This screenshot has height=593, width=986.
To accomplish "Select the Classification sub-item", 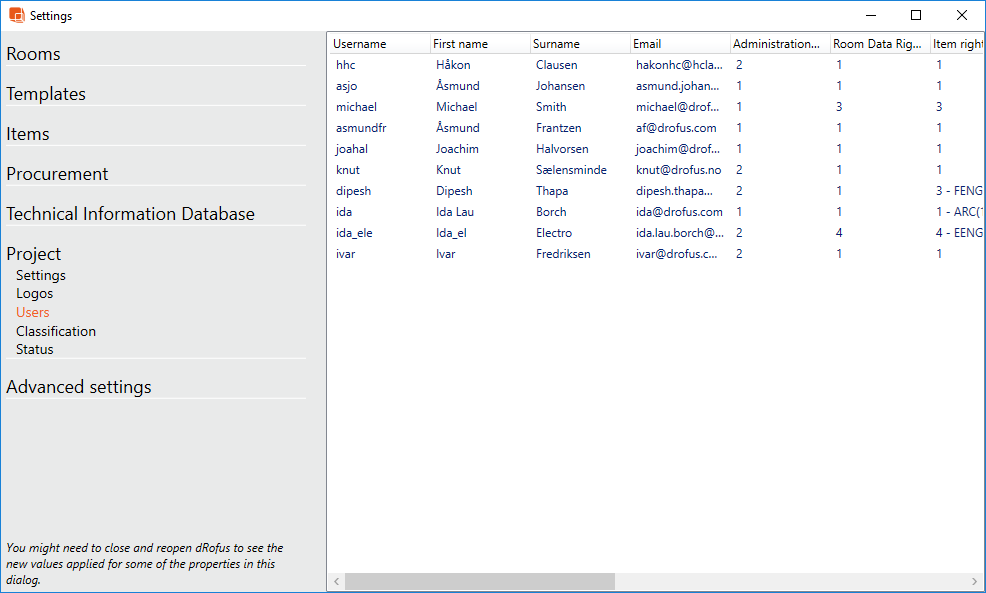I will pos(56,331).
